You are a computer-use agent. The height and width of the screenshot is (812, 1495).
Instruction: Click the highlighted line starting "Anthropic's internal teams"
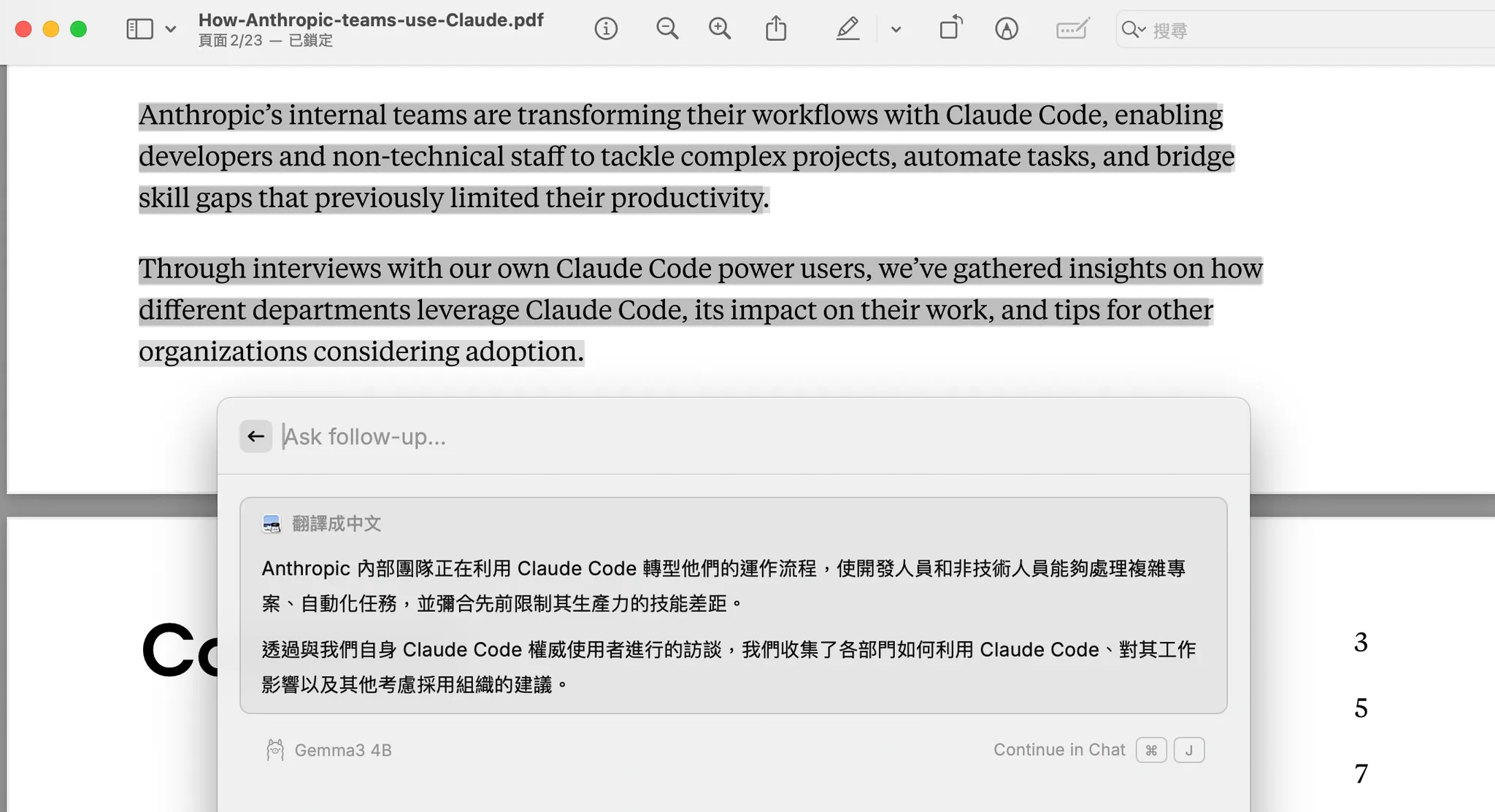click(x=680, y=115)
